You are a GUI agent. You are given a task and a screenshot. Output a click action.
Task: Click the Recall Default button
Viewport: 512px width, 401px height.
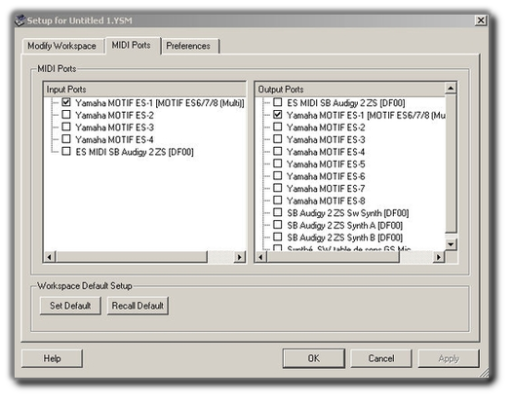pos(138,306)
